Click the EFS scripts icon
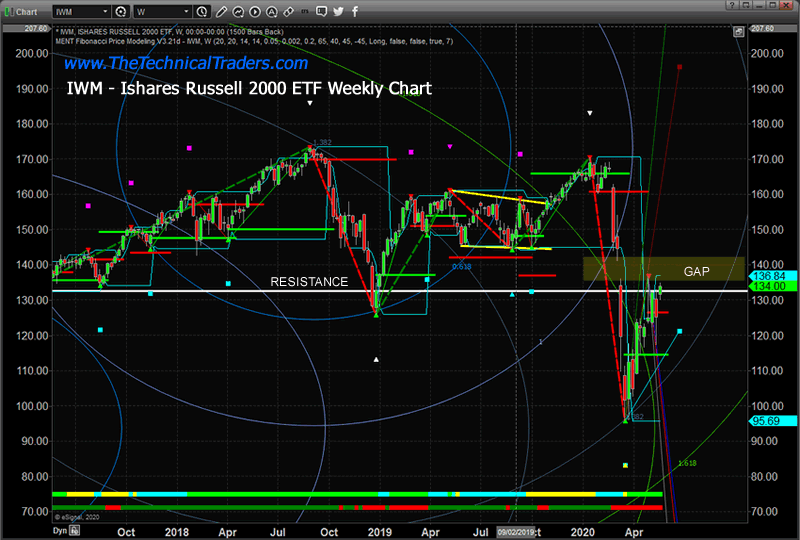This screenshot has width=800, height=540. [x=305, y=11]
